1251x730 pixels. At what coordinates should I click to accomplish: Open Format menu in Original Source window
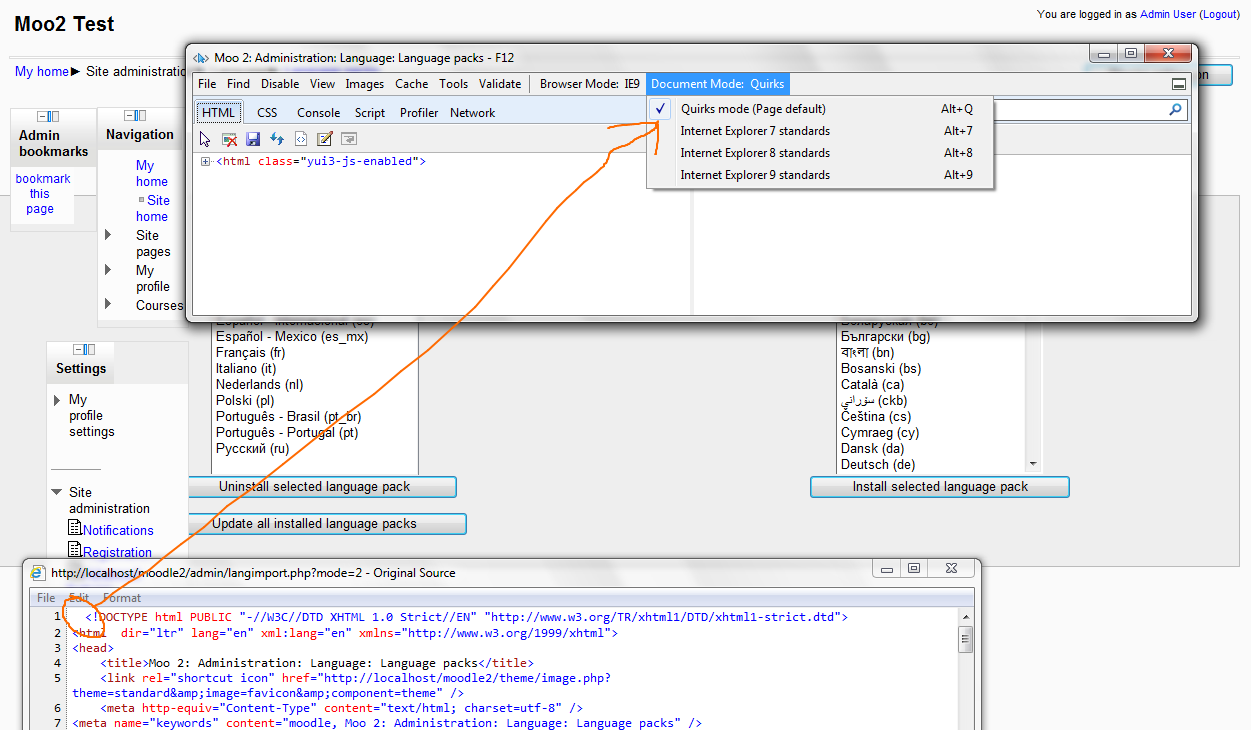tap(122, 597)
